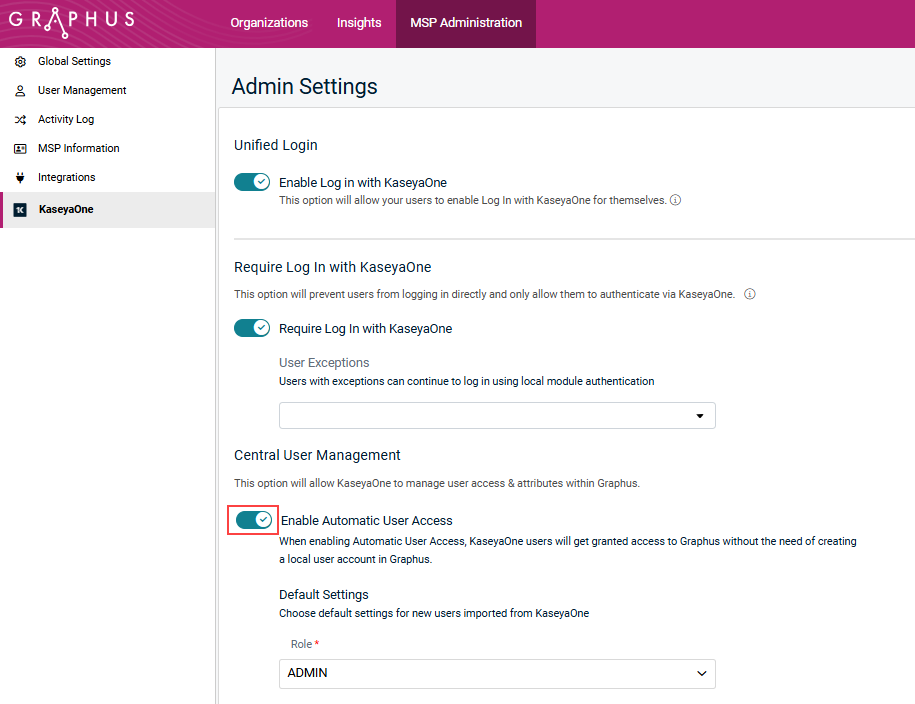This screenshot has height=704, width=915.
Task: Click the Role field label
Action: 302,644
